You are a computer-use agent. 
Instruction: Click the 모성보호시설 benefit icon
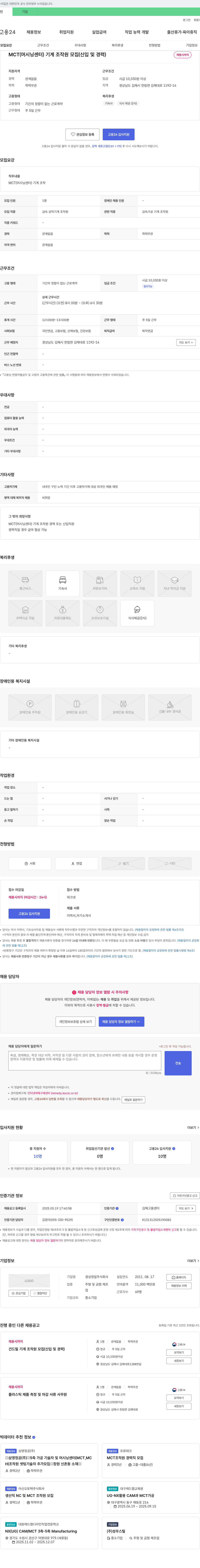point(100,612)
